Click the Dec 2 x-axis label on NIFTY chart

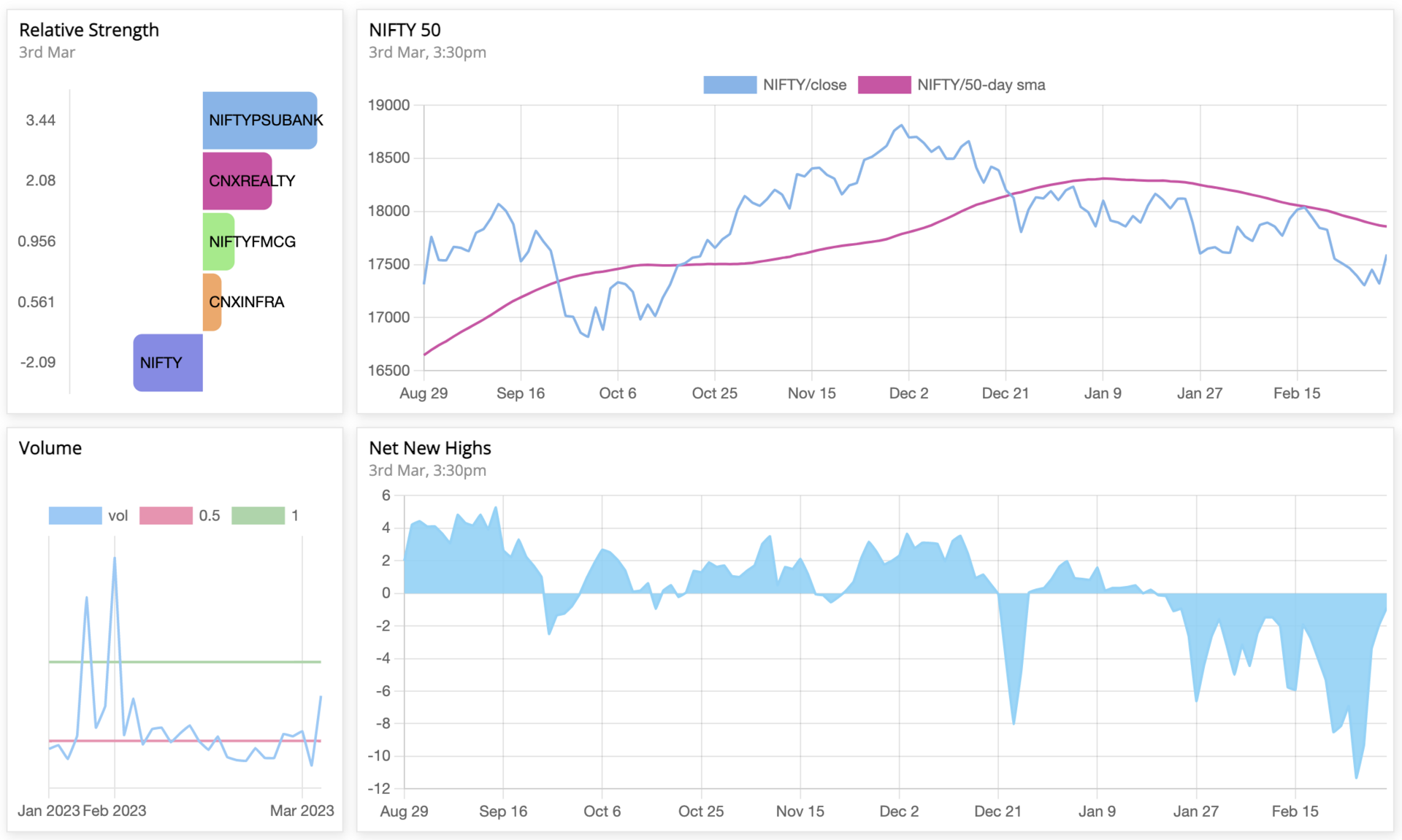[909, 393]
